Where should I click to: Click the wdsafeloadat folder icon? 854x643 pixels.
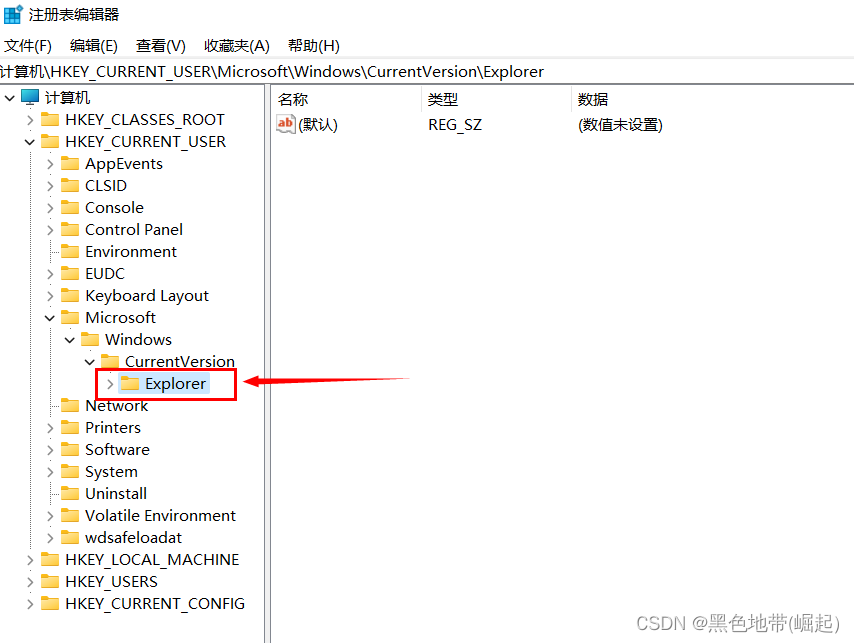pos(70,537)
